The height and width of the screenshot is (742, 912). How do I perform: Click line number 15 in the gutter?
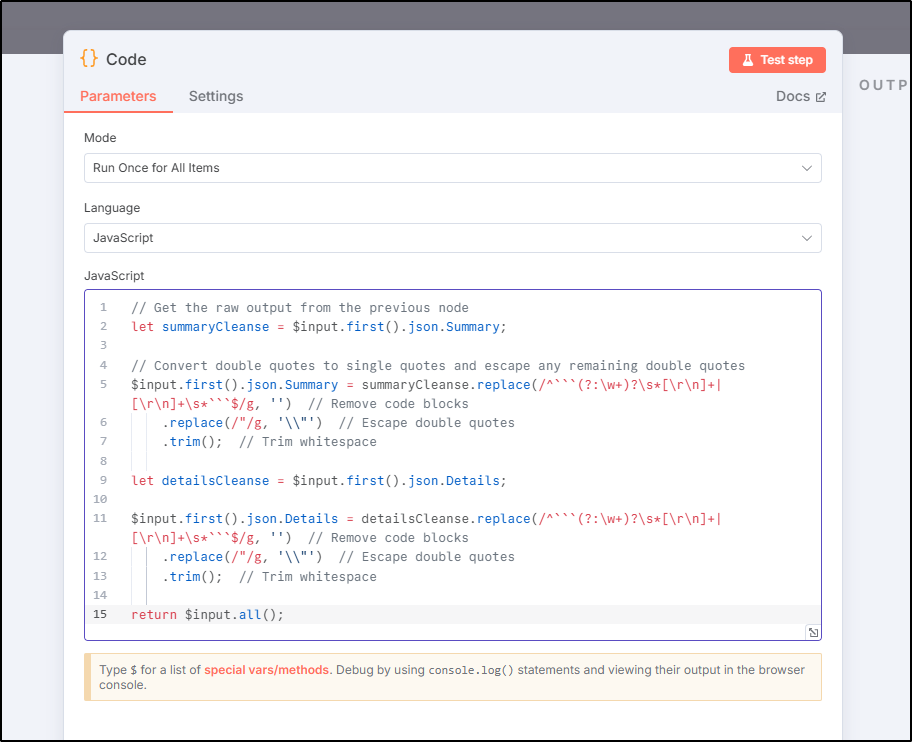click(100, 614)
